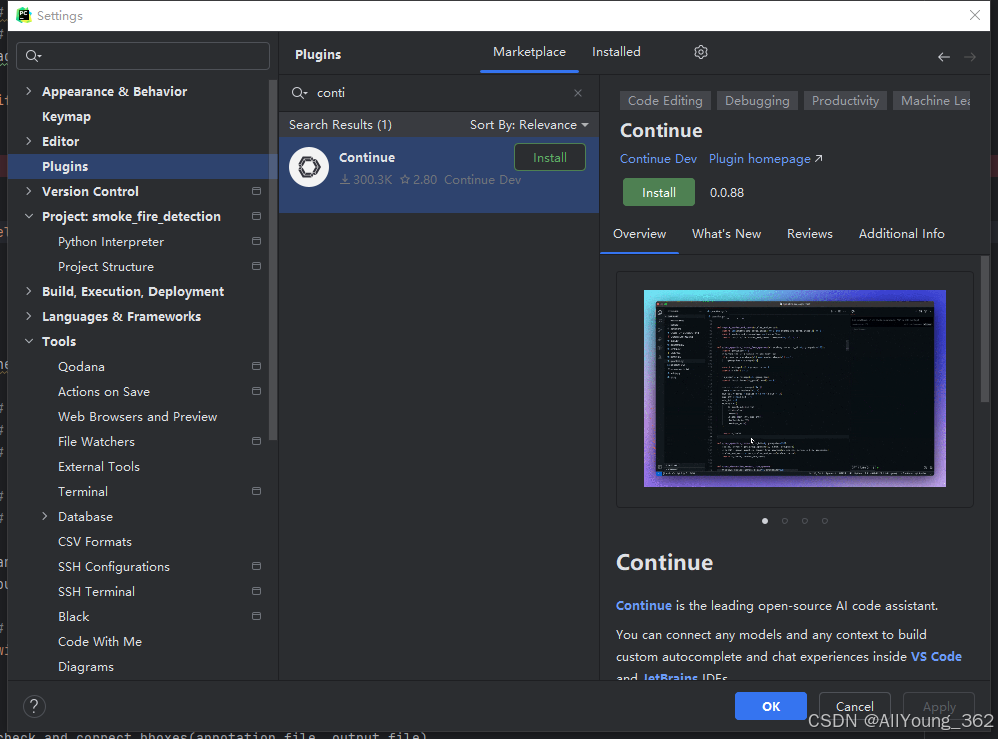Click the settings search magnifier icon
Image resolution: width=998 pixels, height=739 pixels.
tap(33, 56)
